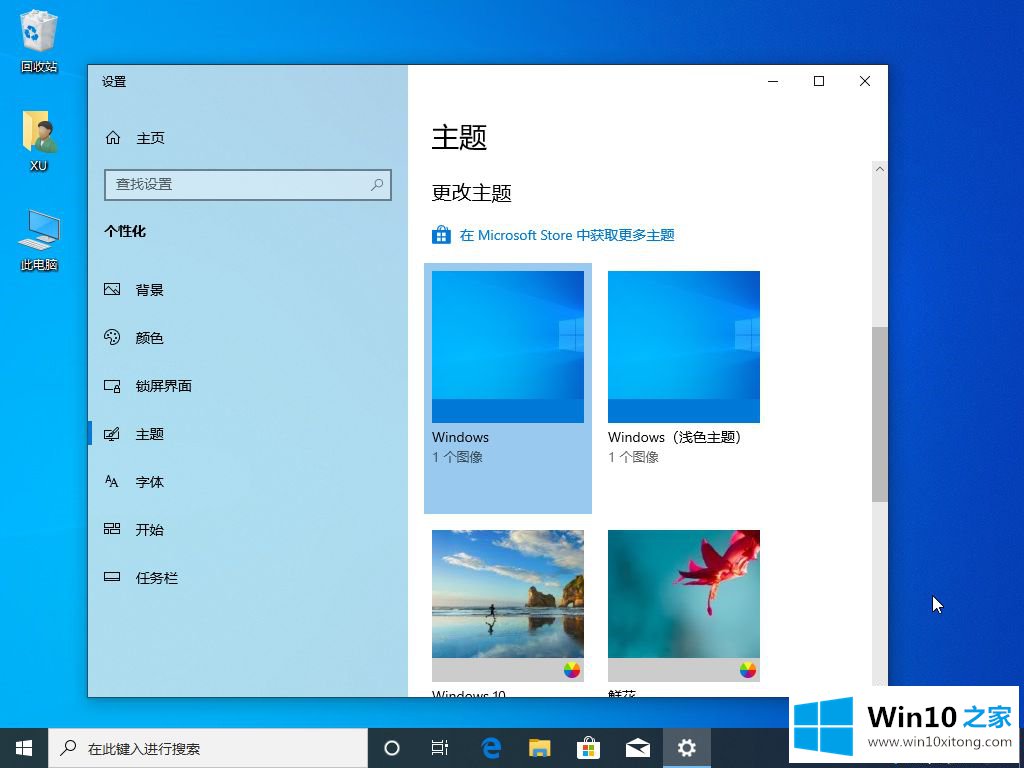This screenshot has height=768, width=1024.
Task: Open the Home (主页) settings icon
Action: coord(113,138)
